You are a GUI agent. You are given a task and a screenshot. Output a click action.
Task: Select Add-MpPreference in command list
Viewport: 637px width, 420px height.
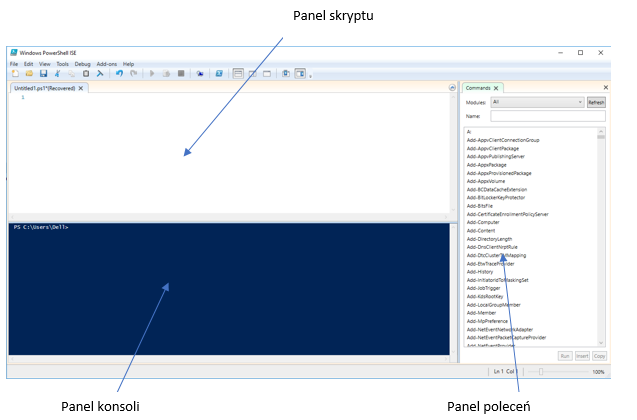pos(487,321)
